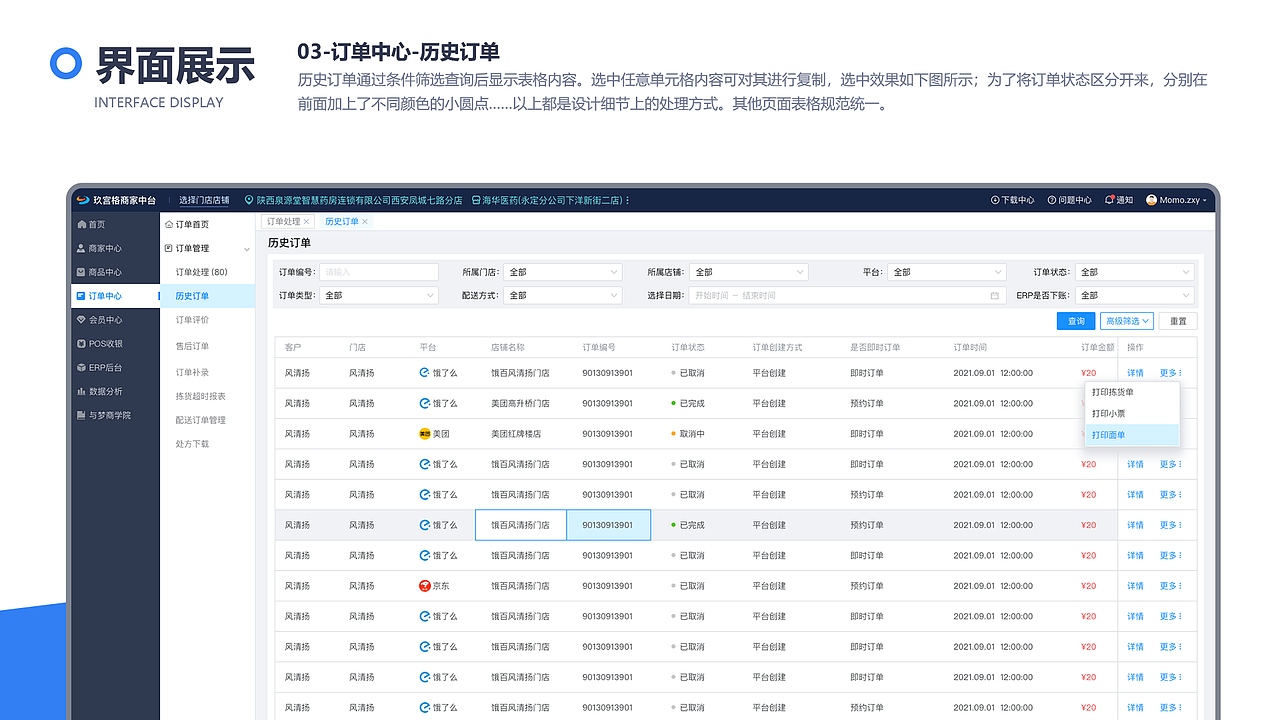Viewport: 1280px width, 720px height.
Task: Click the calendar icon in 选择日期 field
Action: click(x=994, y=296)
